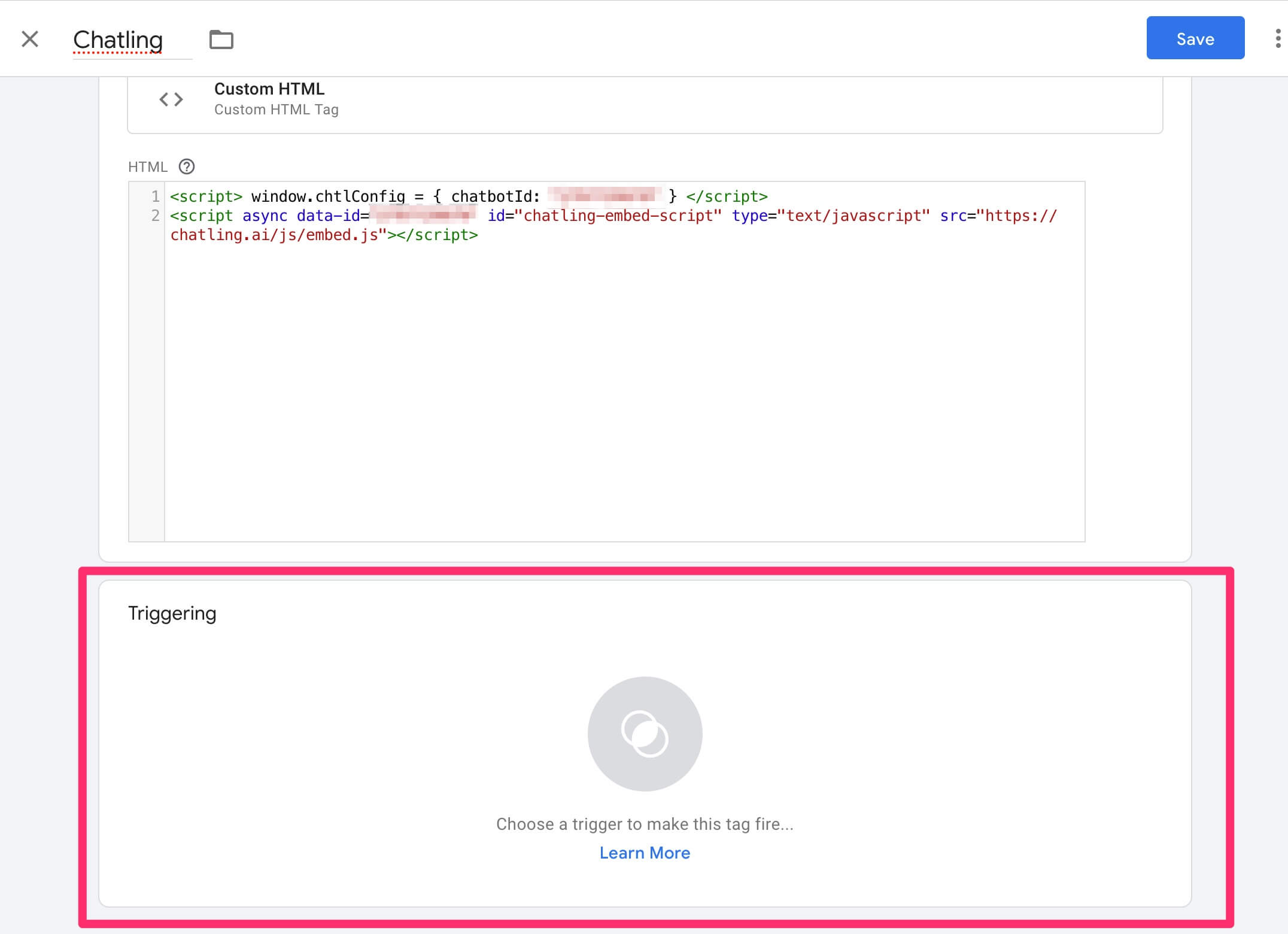This screenshot has height=934, width=1288.
Task: Save the tag configuration
Action: click(x=1195, y=38)
